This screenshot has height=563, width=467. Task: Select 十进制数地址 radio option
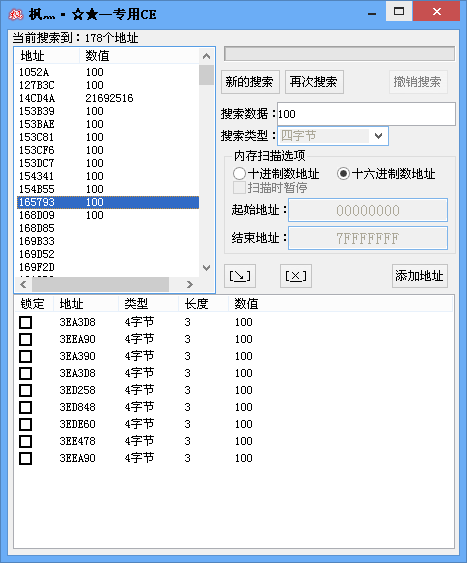pos(276,174)
